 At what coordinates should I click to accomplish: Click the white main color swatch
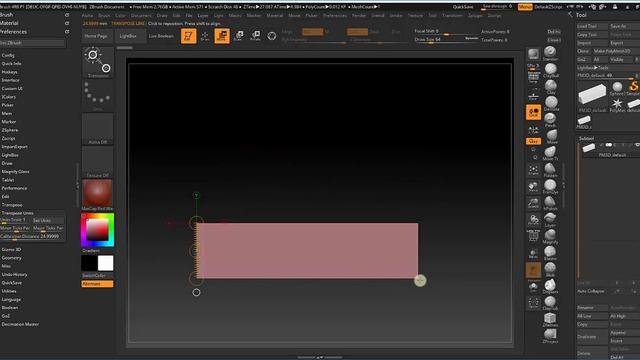[x=105, y=263]
